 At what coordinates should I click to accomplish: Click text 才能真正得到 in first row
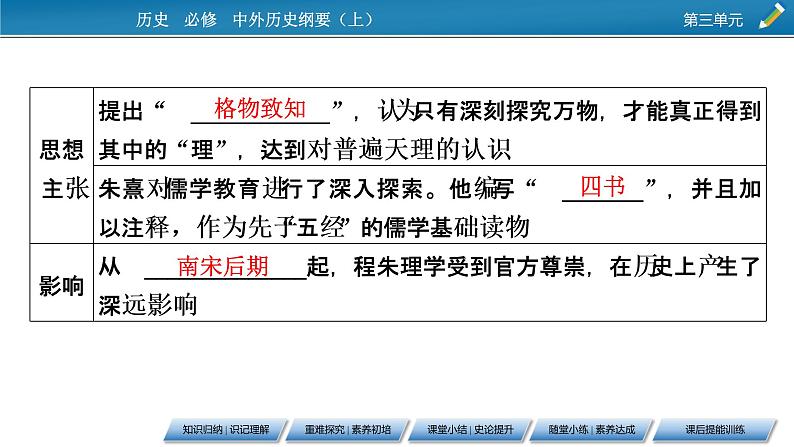[x=692, y=111]
